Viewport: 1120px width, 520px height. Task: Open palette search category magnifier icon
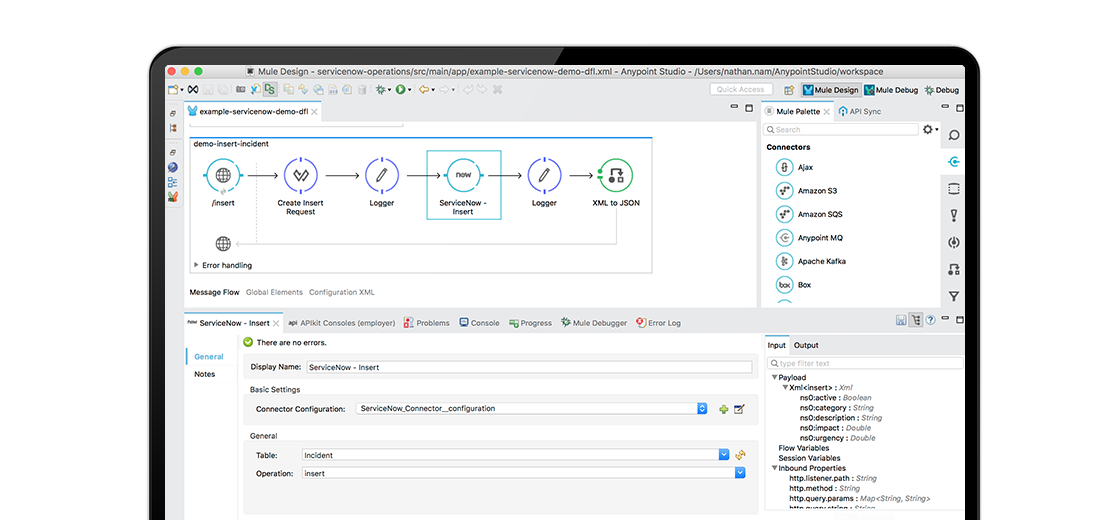[953, 136]
